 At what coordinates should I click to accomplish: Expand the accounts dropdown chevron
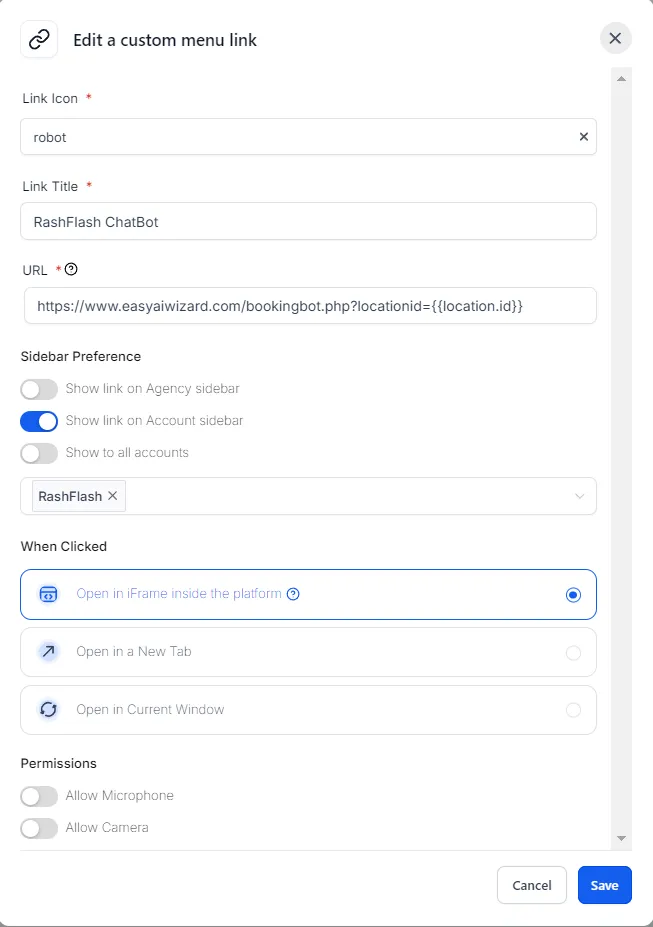(580, 496)
